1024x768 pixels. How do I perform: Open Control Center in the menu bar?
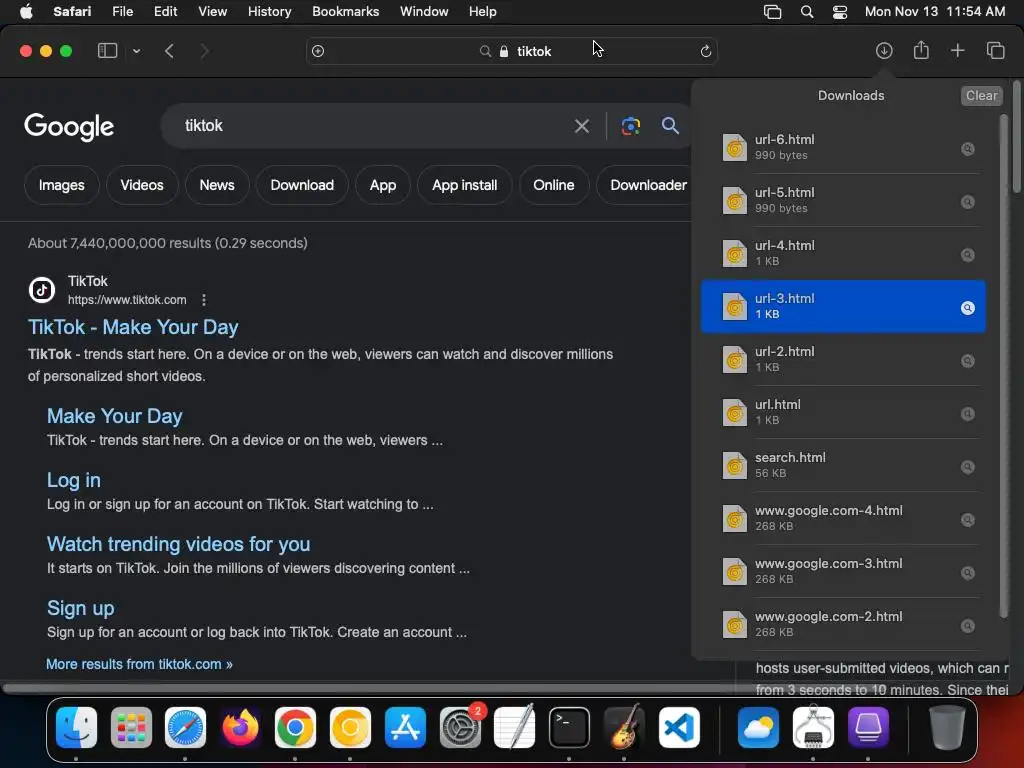tap(840, 12)
